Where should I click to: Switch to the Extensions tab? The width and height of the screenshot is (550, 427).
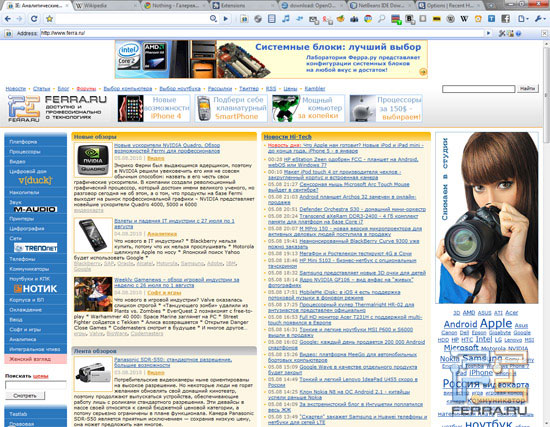click(244, 5)
